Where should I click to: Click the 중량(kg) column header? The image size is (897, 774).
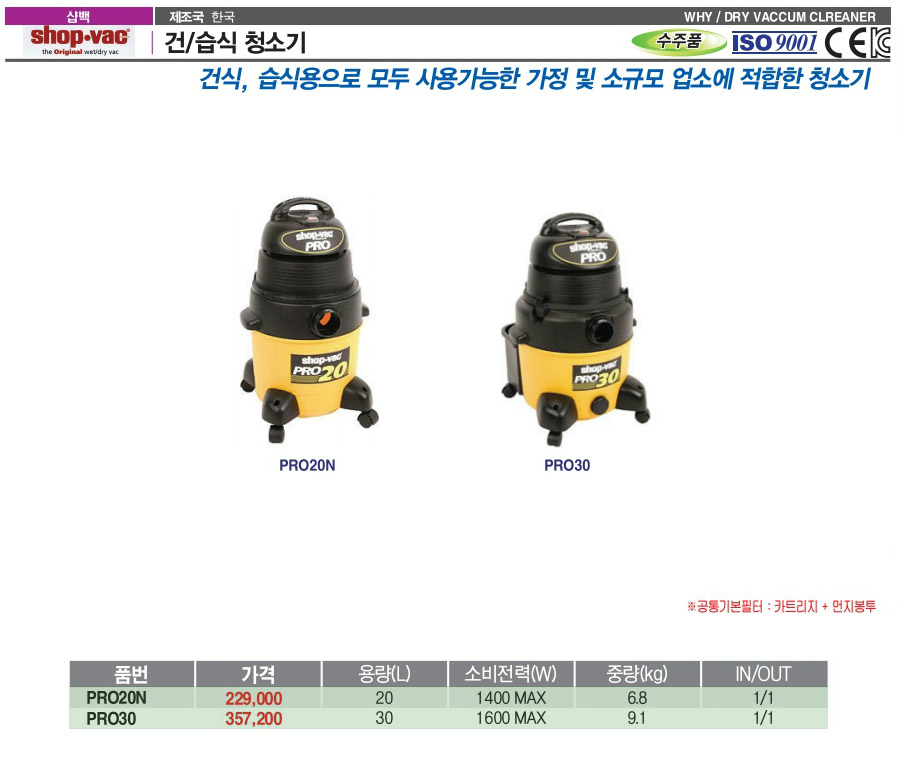(637, 673)
